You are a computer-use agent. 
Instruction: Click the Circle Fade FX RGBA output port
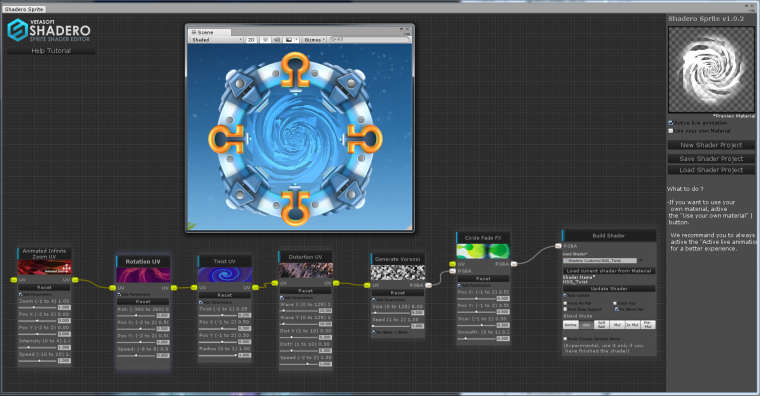pyautogui.click(x=514, y=264)
